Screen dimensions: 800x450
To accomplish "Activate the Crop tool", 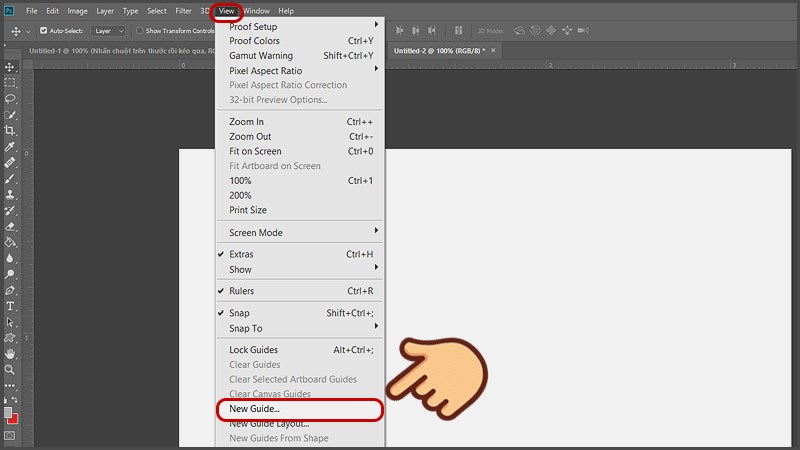I will pyautogui.click(x=10, y=131).
